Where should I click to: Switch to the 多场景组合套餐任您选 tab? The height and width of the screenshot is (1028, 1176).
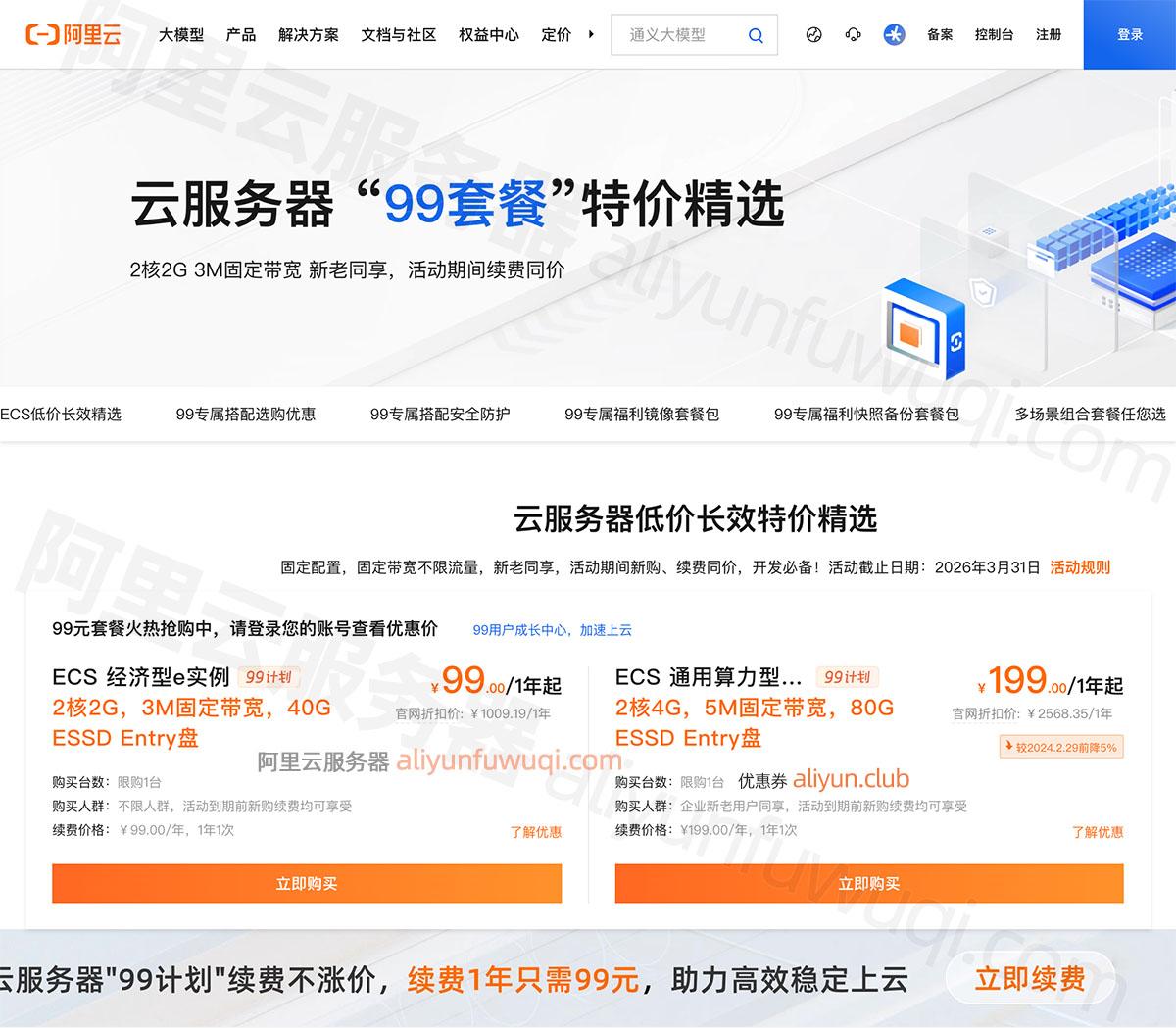(1091, 414)
